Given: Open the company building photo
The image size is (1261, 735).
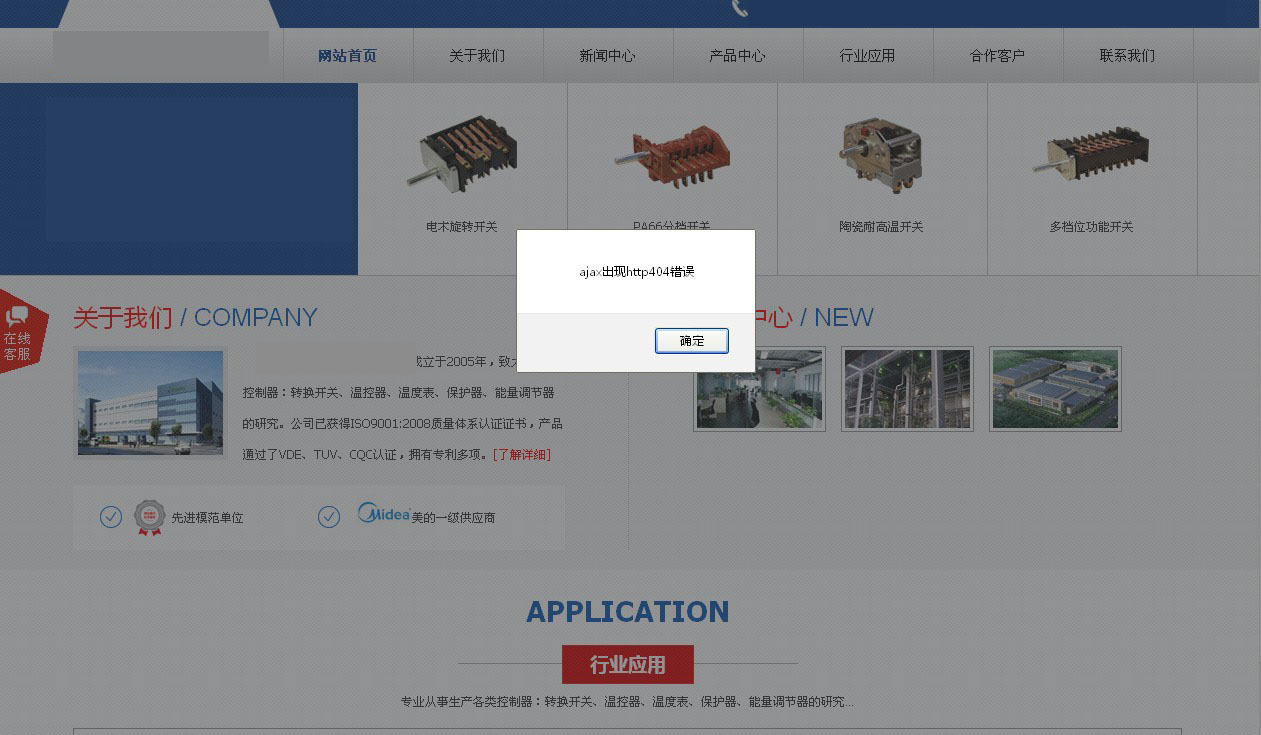Looking at the screenshot, I should 150,403.
